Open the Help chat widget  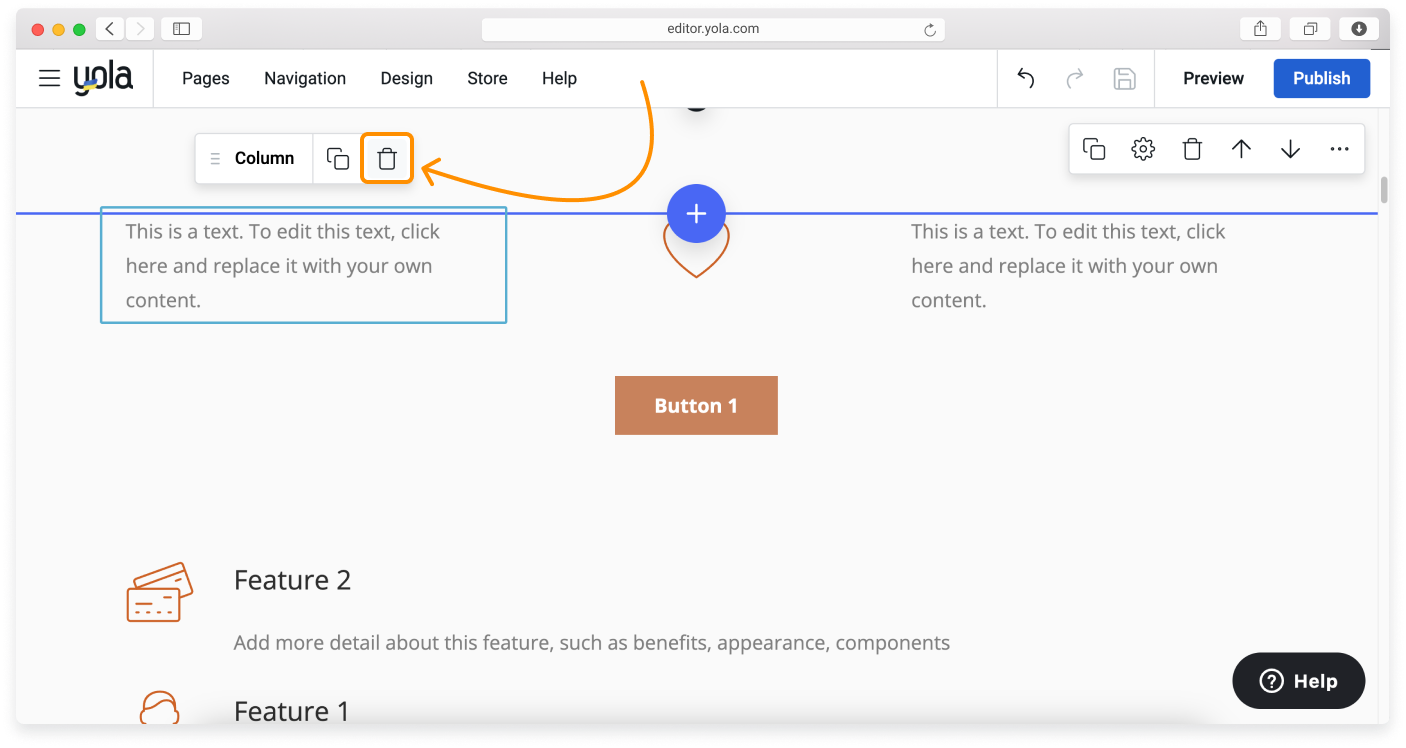1298,681
